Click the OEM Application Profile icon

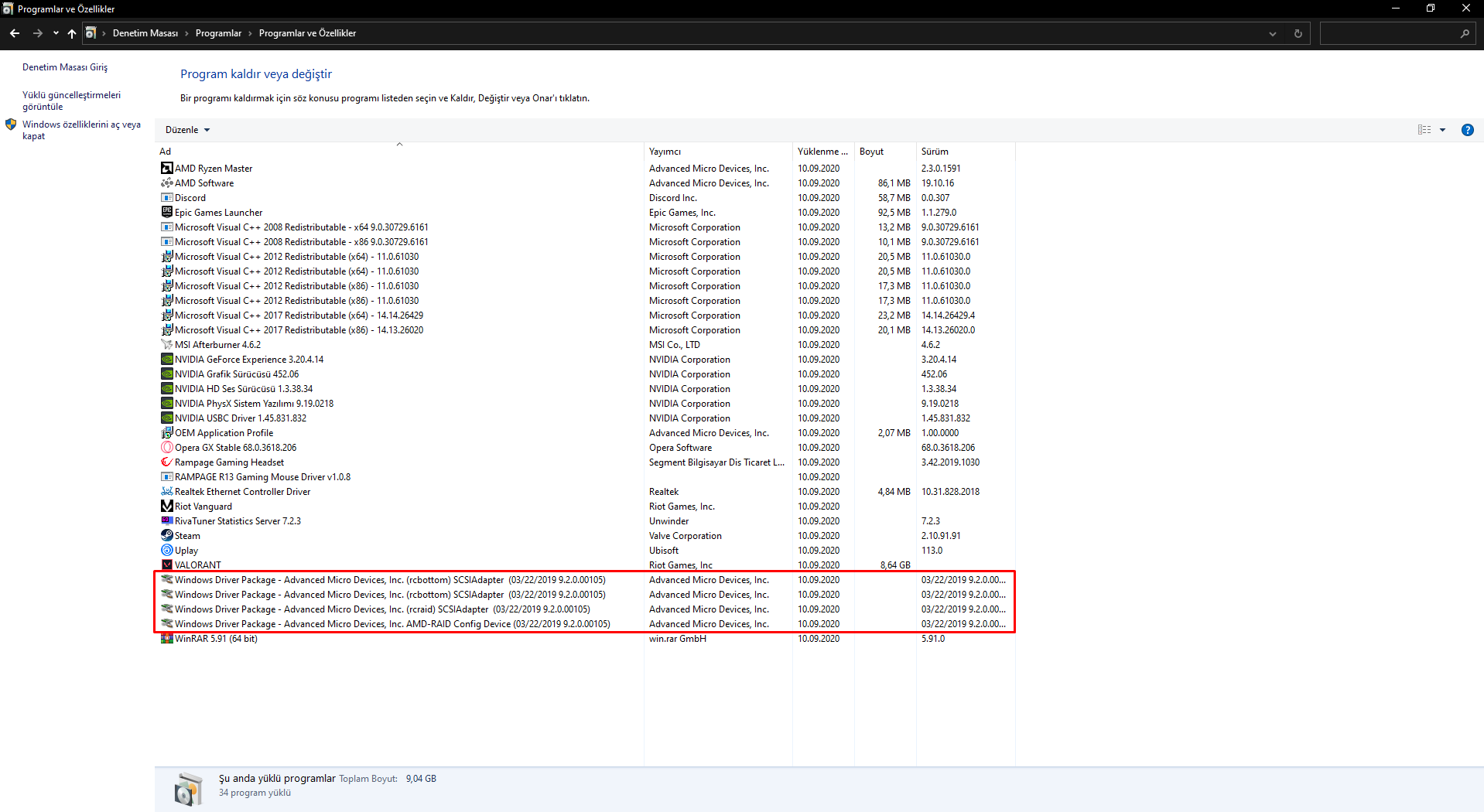(x=166, y=432)
